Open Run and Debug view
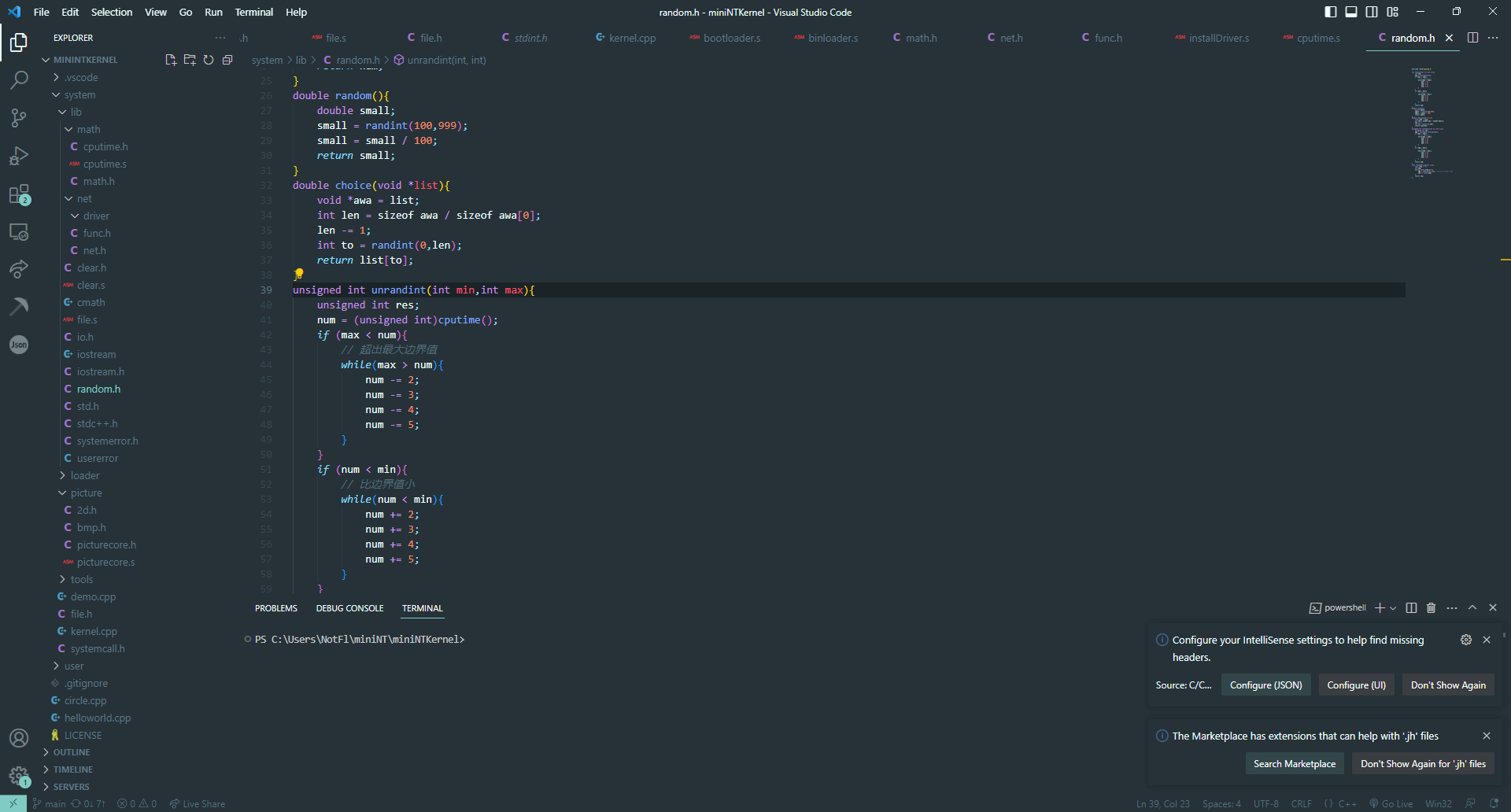 [x=19, y=156]
